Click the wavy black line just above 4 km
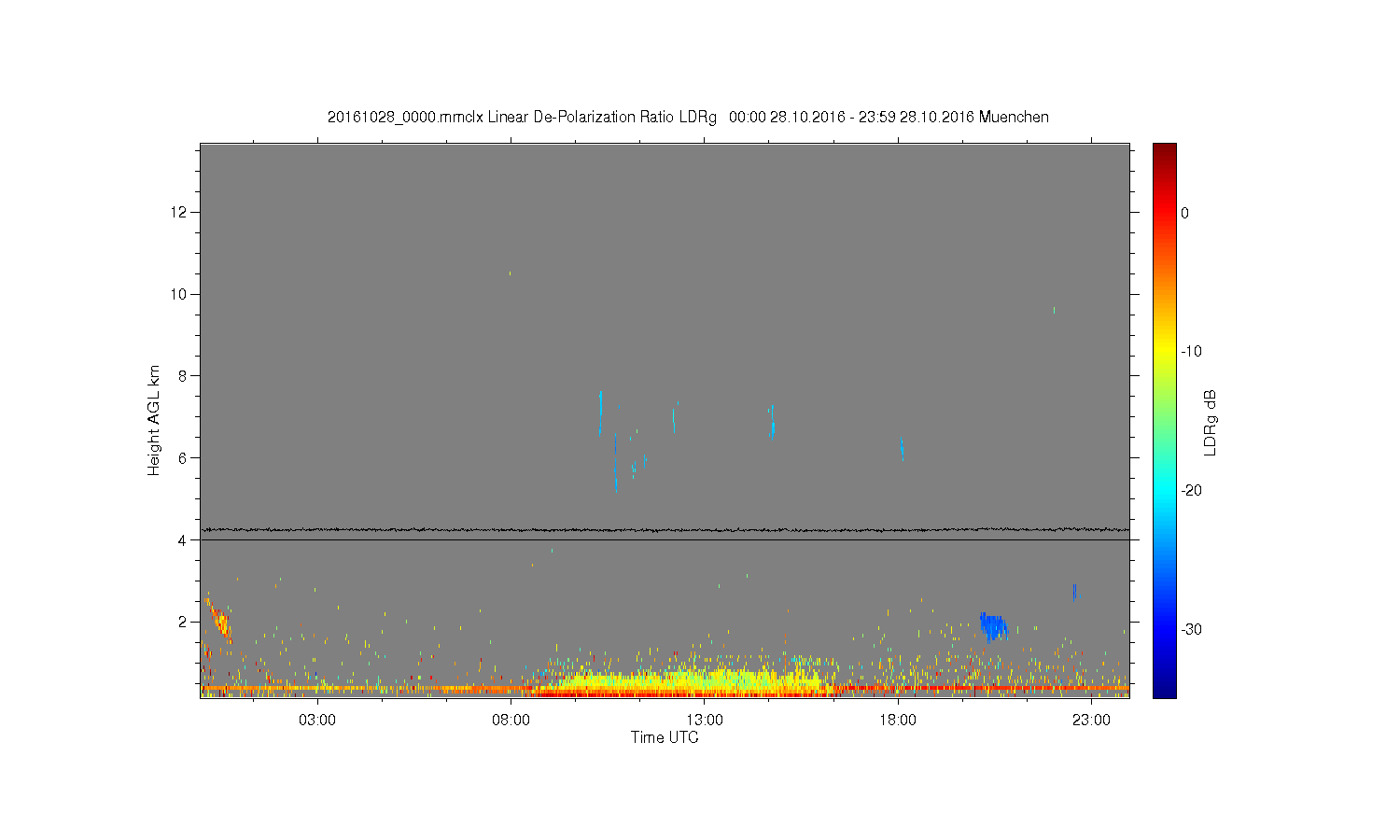1400x840 pixels. click(665, 529)
